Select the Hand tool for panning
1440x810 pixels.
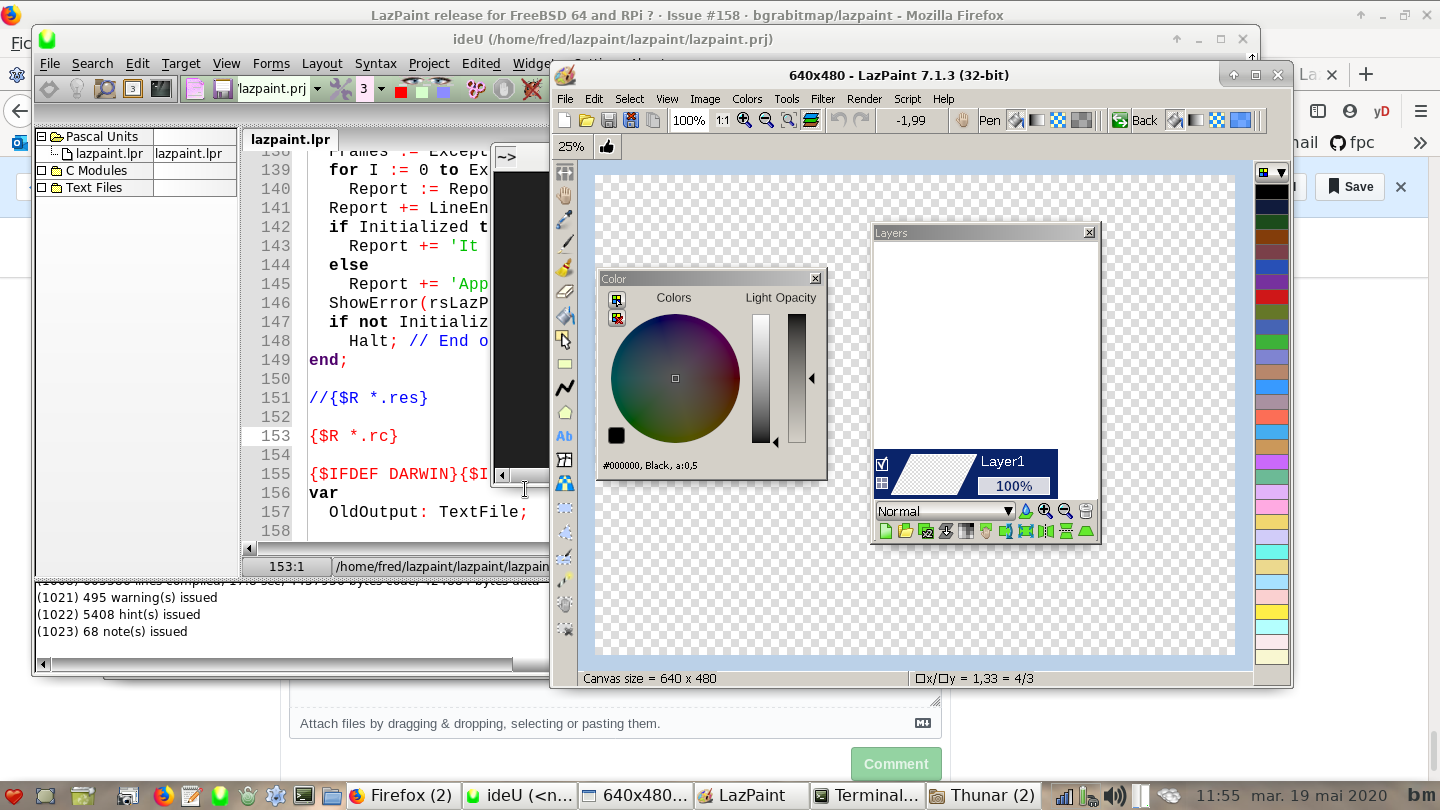[565, 194]
